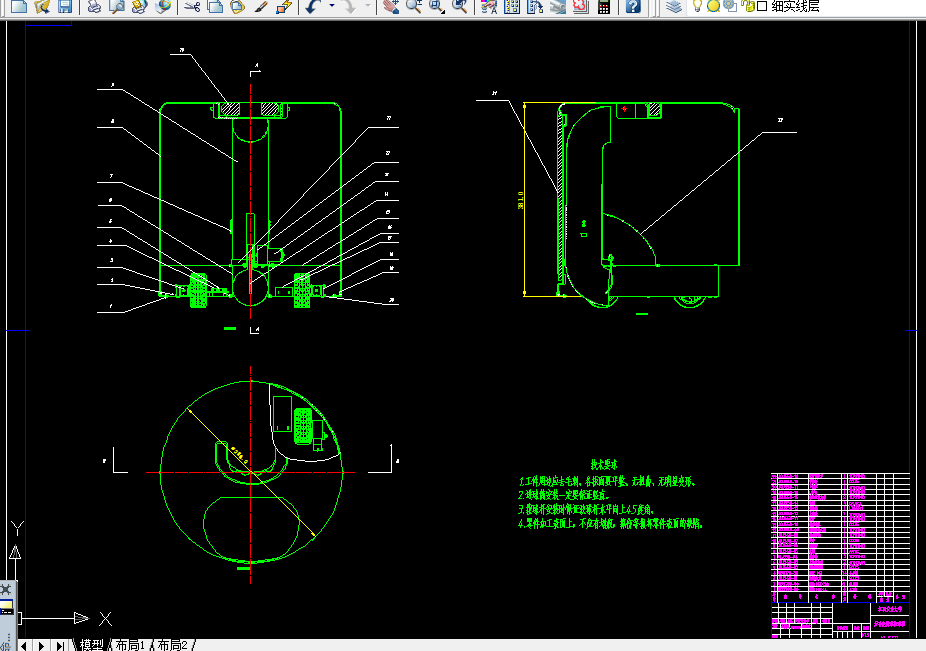The height and width of the screenshot is (651, 926).
Task: Launch the QuickCalc calculator icon
Action: (604, 6)
